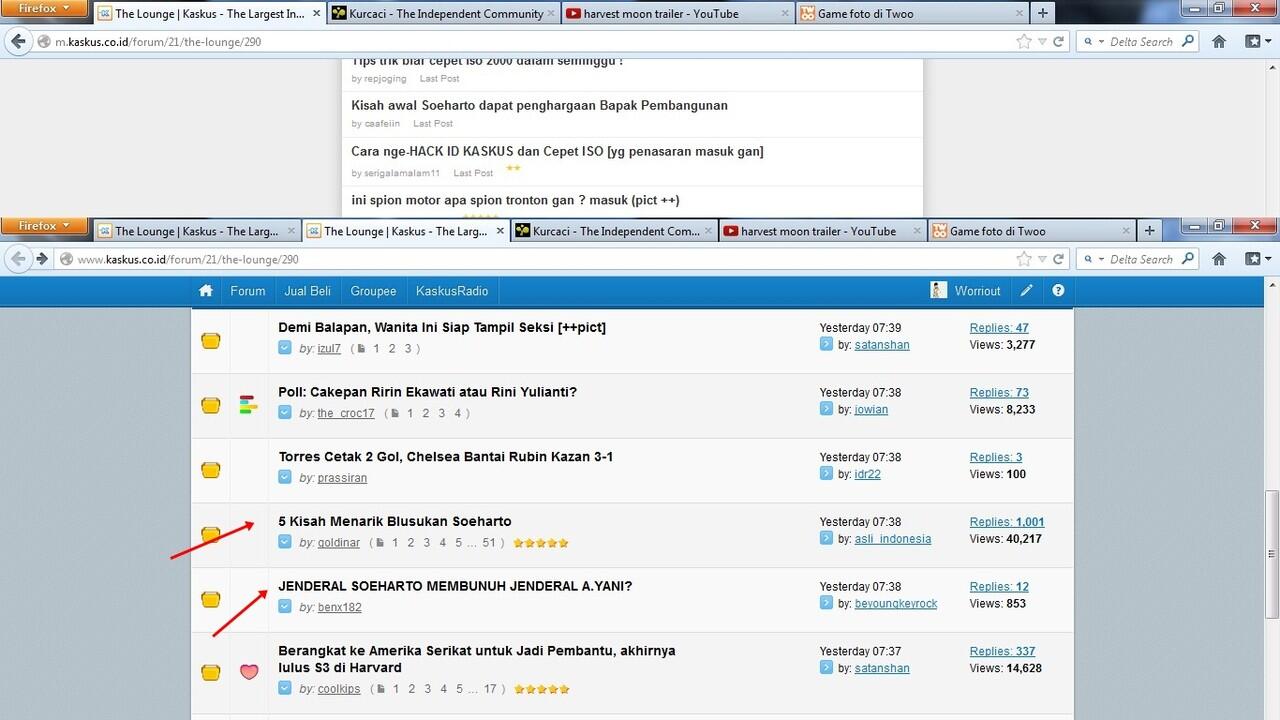The width and height of the screenshot is (1280, 720).
Task: Click the Worriout user avatar image
Action: coord(938,290)
